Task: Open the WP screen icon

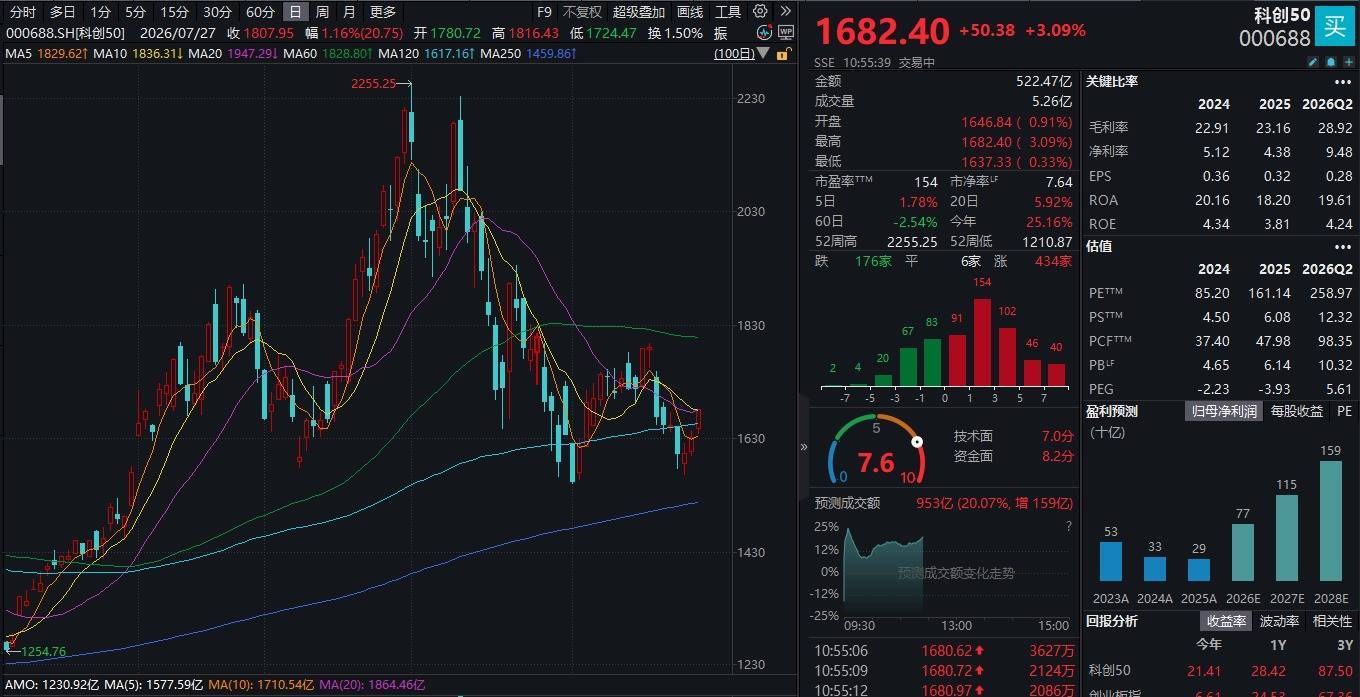Action: [786, 32]
